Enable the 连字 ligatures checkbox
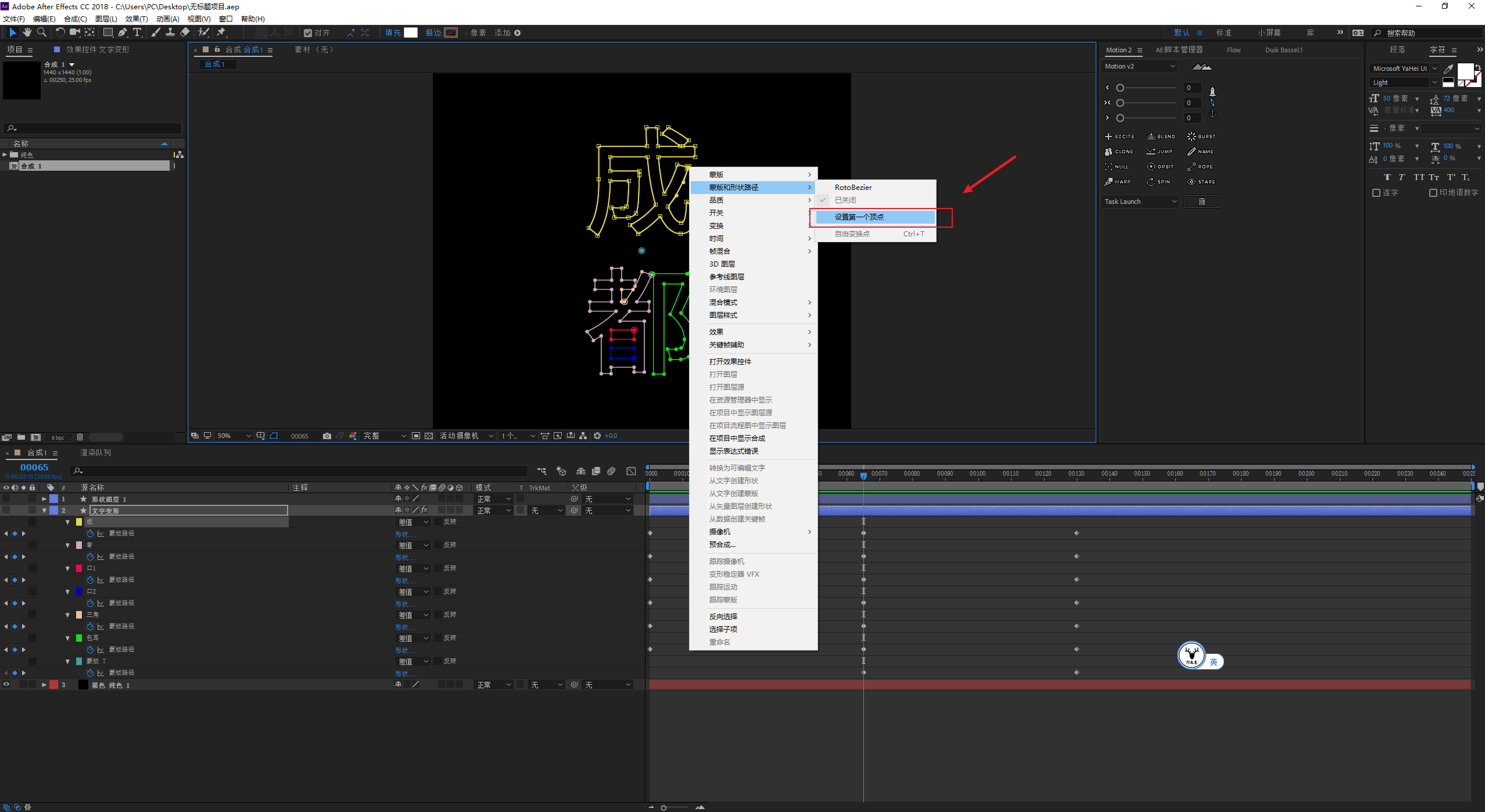This screenshot has width=1485, height=812. (1376, 193)
